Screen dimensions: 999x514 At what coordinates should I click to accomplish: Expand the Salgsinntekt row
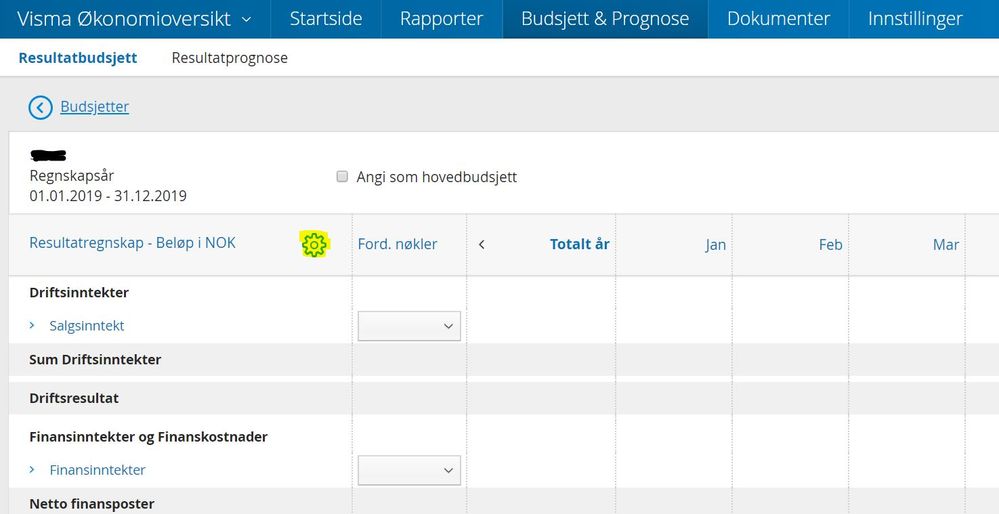click(x=32, y=325)
